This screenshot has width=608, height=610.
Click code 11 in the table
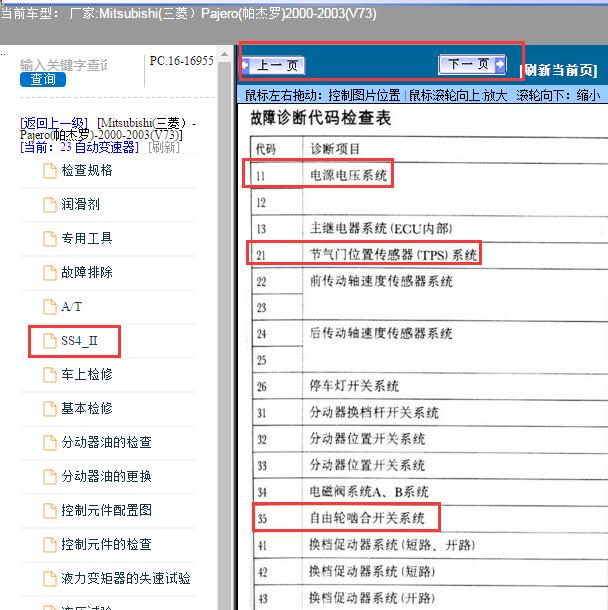click(x=260, y=176)
